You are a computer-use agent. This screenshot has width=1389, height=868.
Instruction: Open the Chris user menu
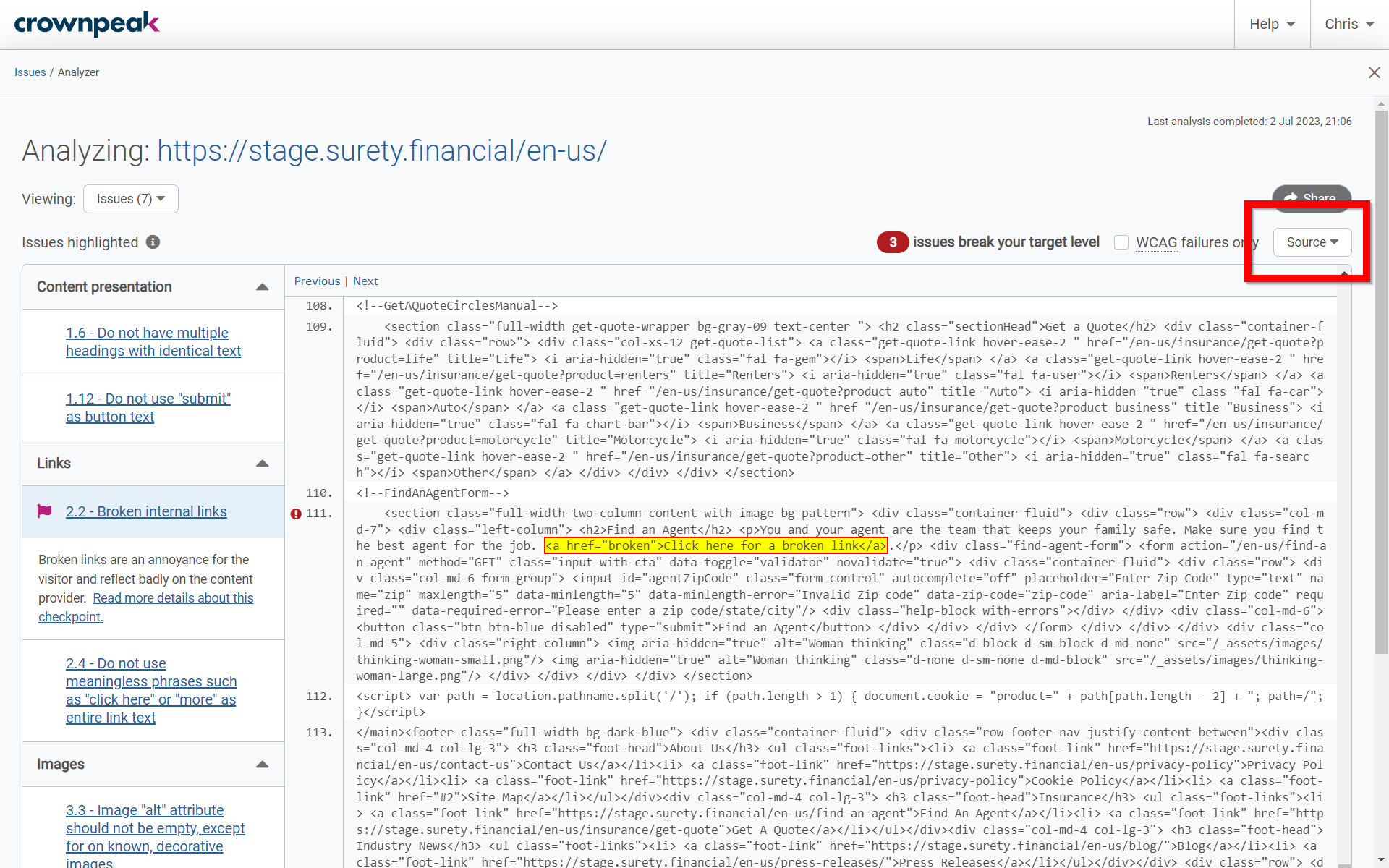click(x=1349, y=25)
